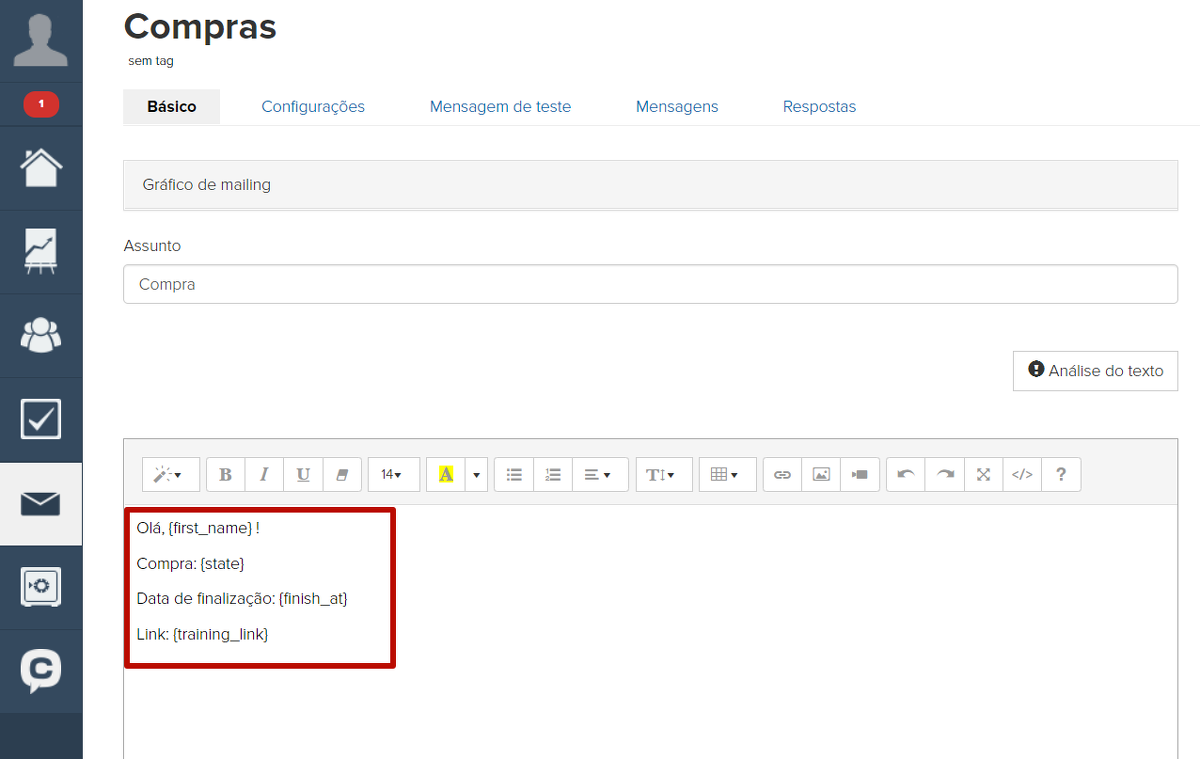Insert an unordered bullet list
Image resolution: width=1200 pixels, height=759 pixels.
click(514, 475)
